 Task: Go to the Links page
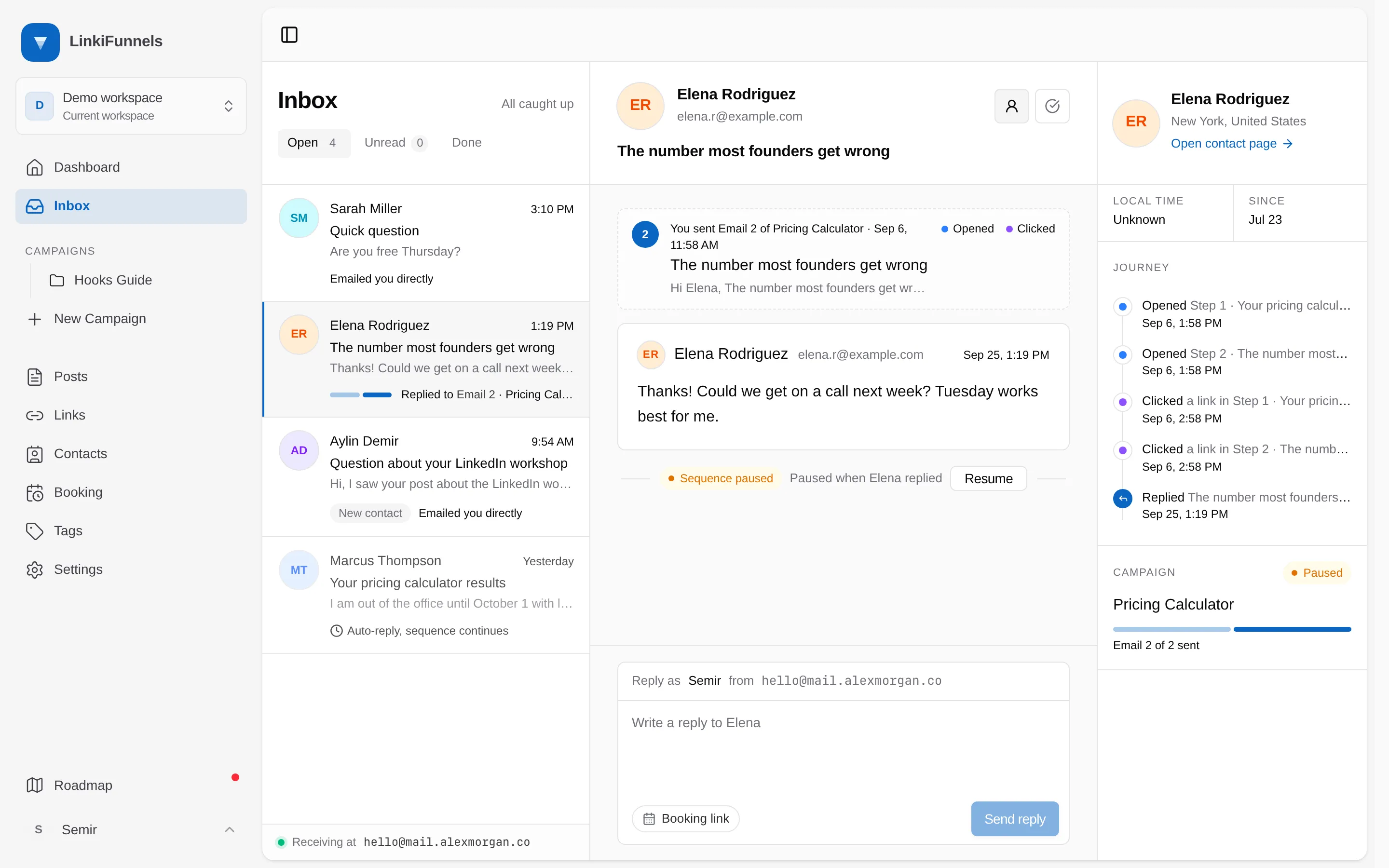coord(131,415)
